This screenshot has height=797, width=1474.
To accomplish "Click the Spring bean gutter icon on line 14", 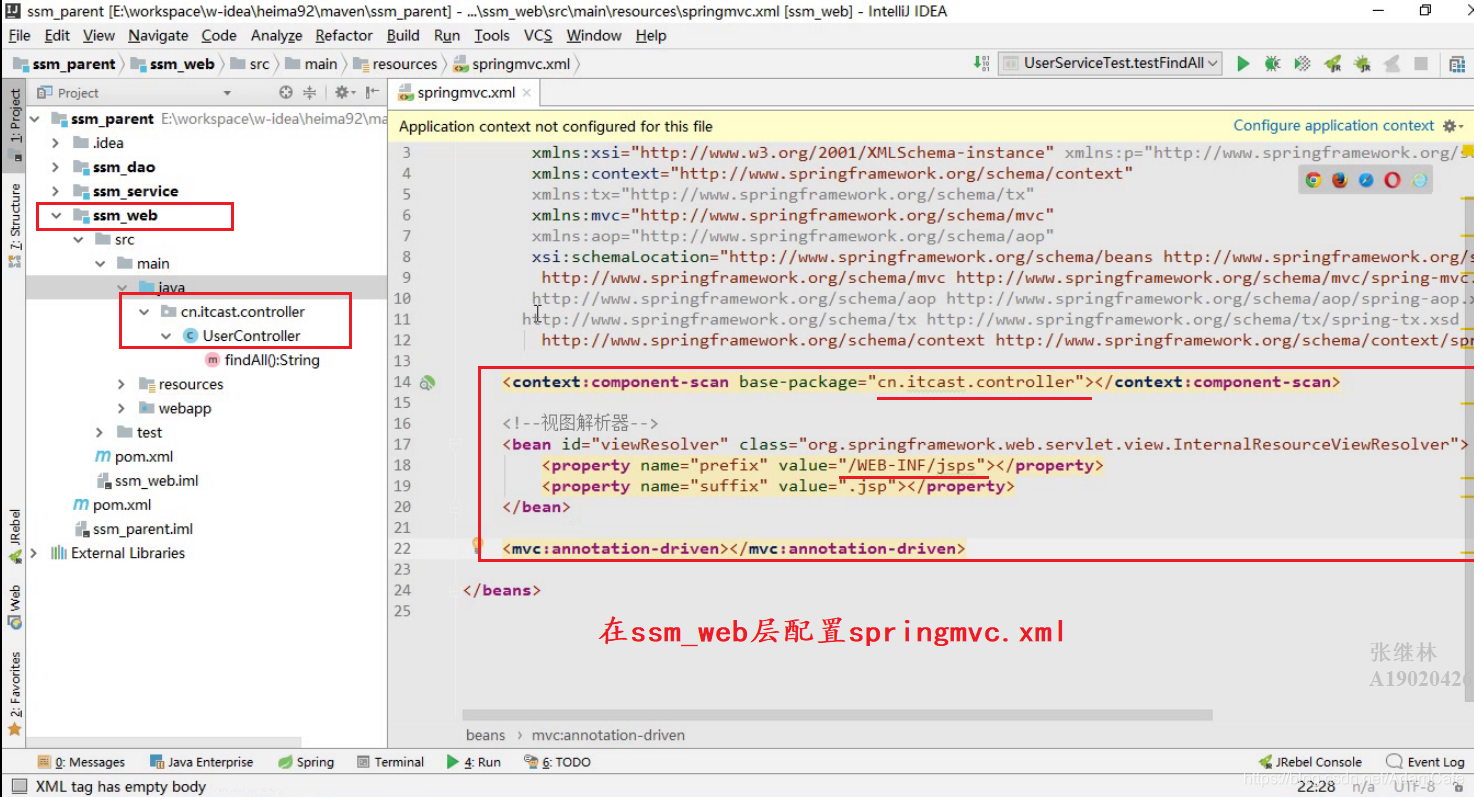I will click(428, 382).
